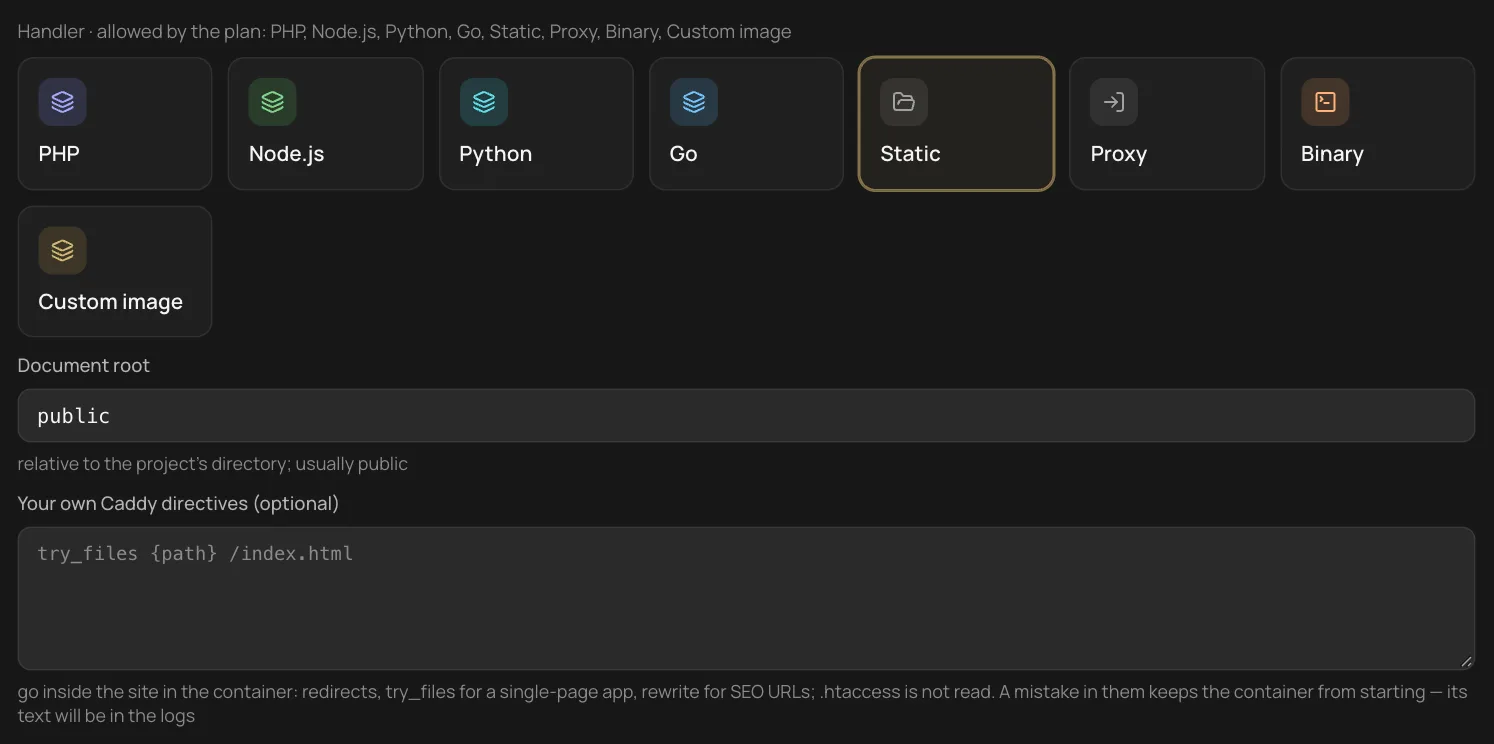Click the 'Handler · allowed by the plan' heading

404,32
